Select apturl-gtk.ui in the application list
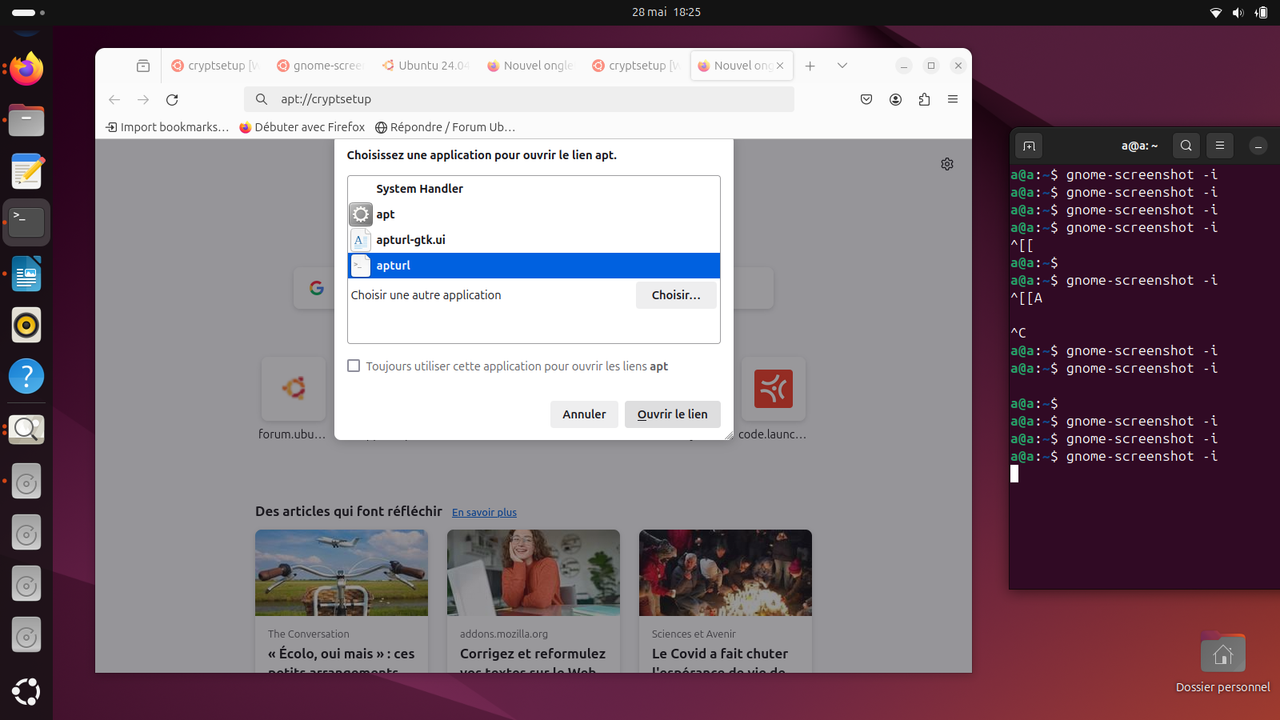 (x=534, y=240)
